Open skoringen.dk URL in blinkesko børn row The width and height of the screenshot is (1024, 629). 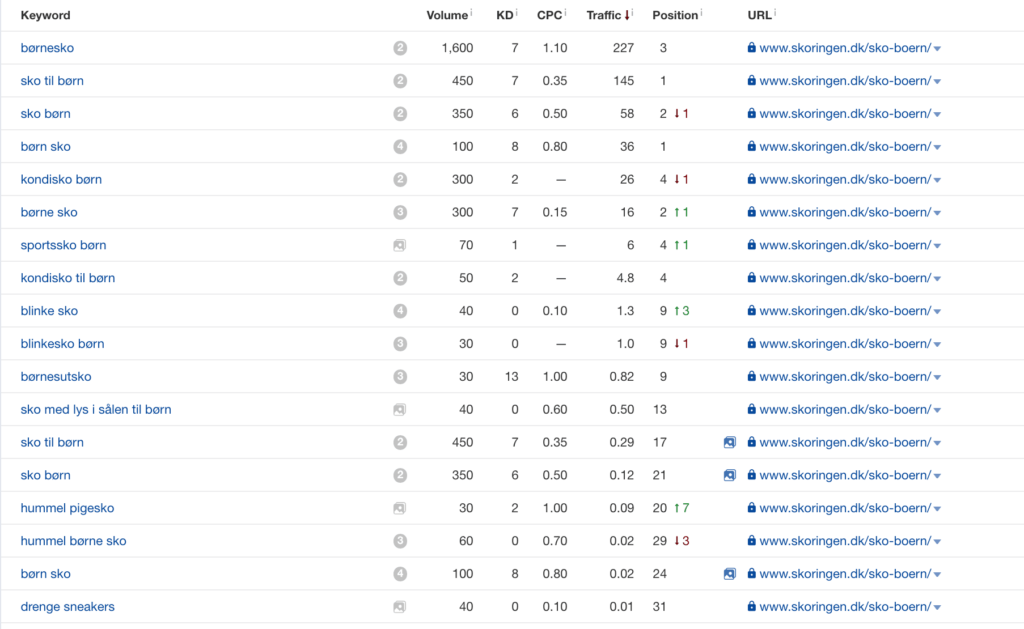coord(845,344)
